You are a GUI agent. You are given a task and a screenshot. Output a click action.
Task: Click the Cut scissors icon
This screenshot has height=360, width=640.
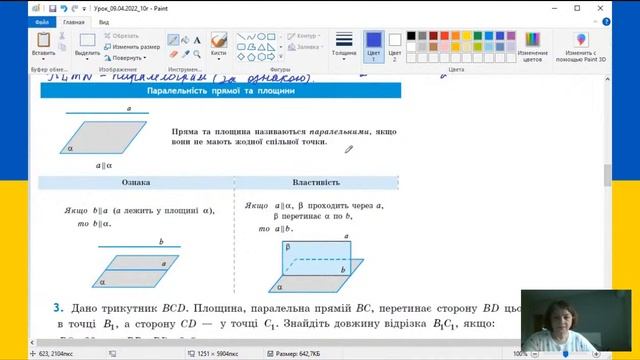tap(62, 36)
